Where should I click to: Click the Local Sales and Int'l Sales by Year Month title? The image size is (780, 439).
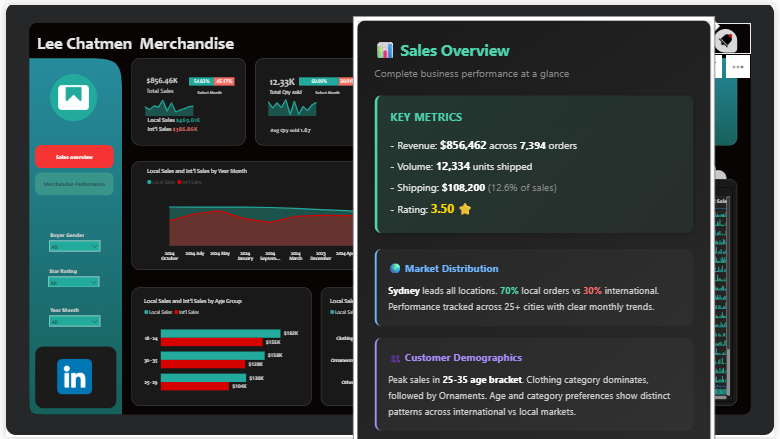[196, 171]
